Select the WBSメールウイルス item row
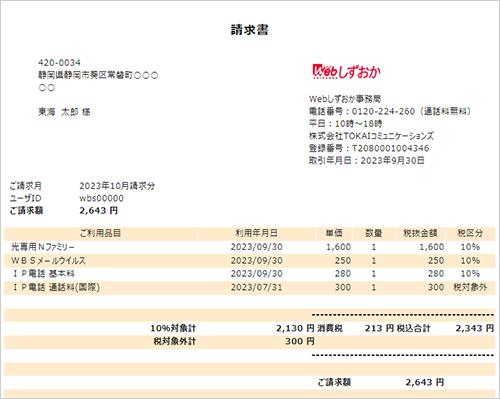This screenshot has width=500, height=399. [x=250, y=261]
